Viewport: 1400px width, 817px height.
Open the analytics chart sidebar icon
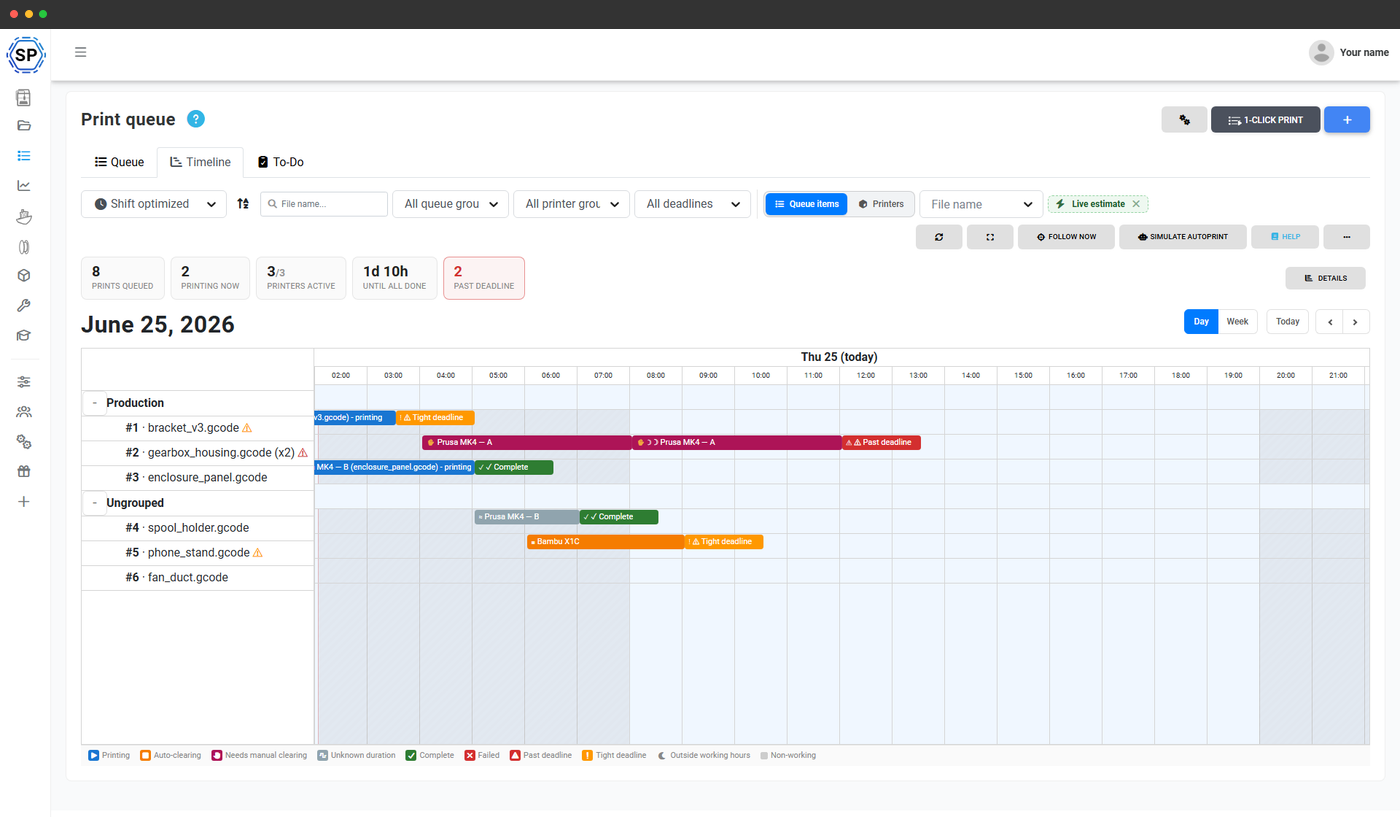coord(24,185)
